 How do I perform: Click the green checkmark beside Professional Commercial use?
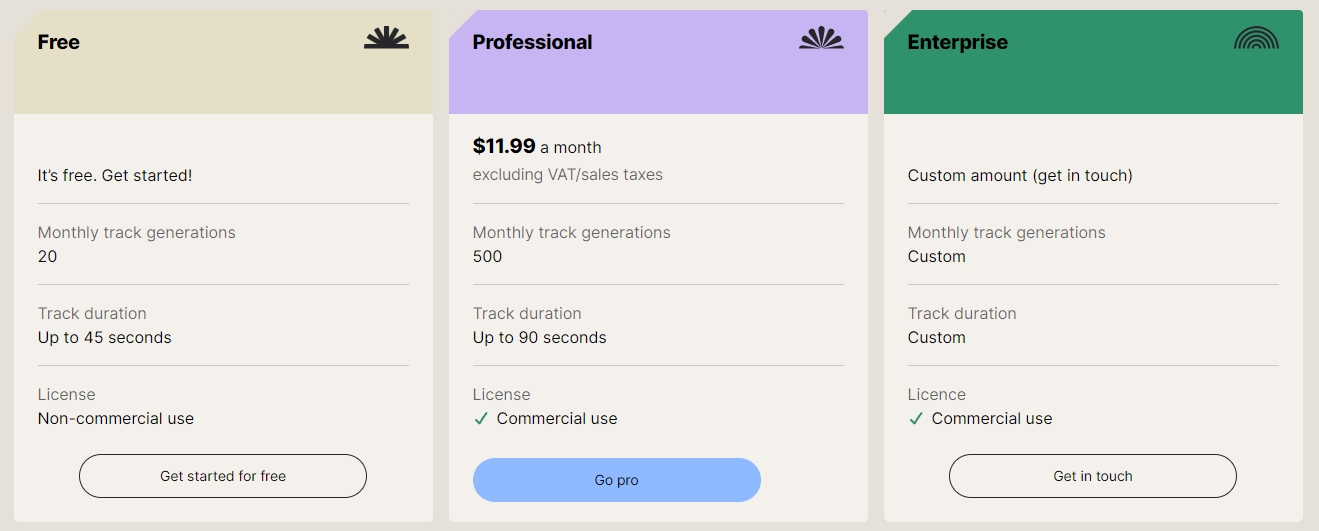pyautogui.click(x=481, y=419)
